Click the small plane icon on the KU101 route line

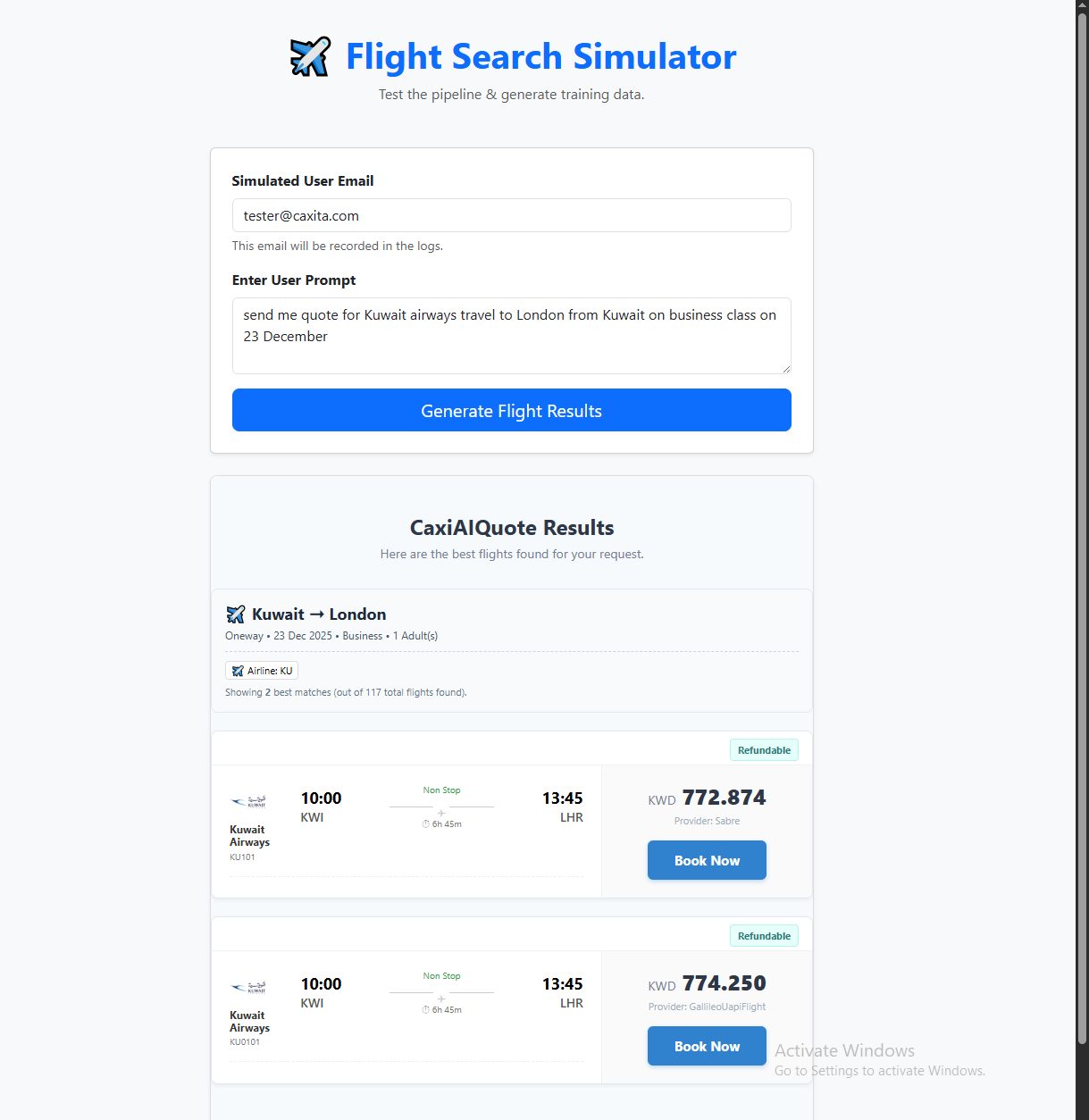point(441,813)
